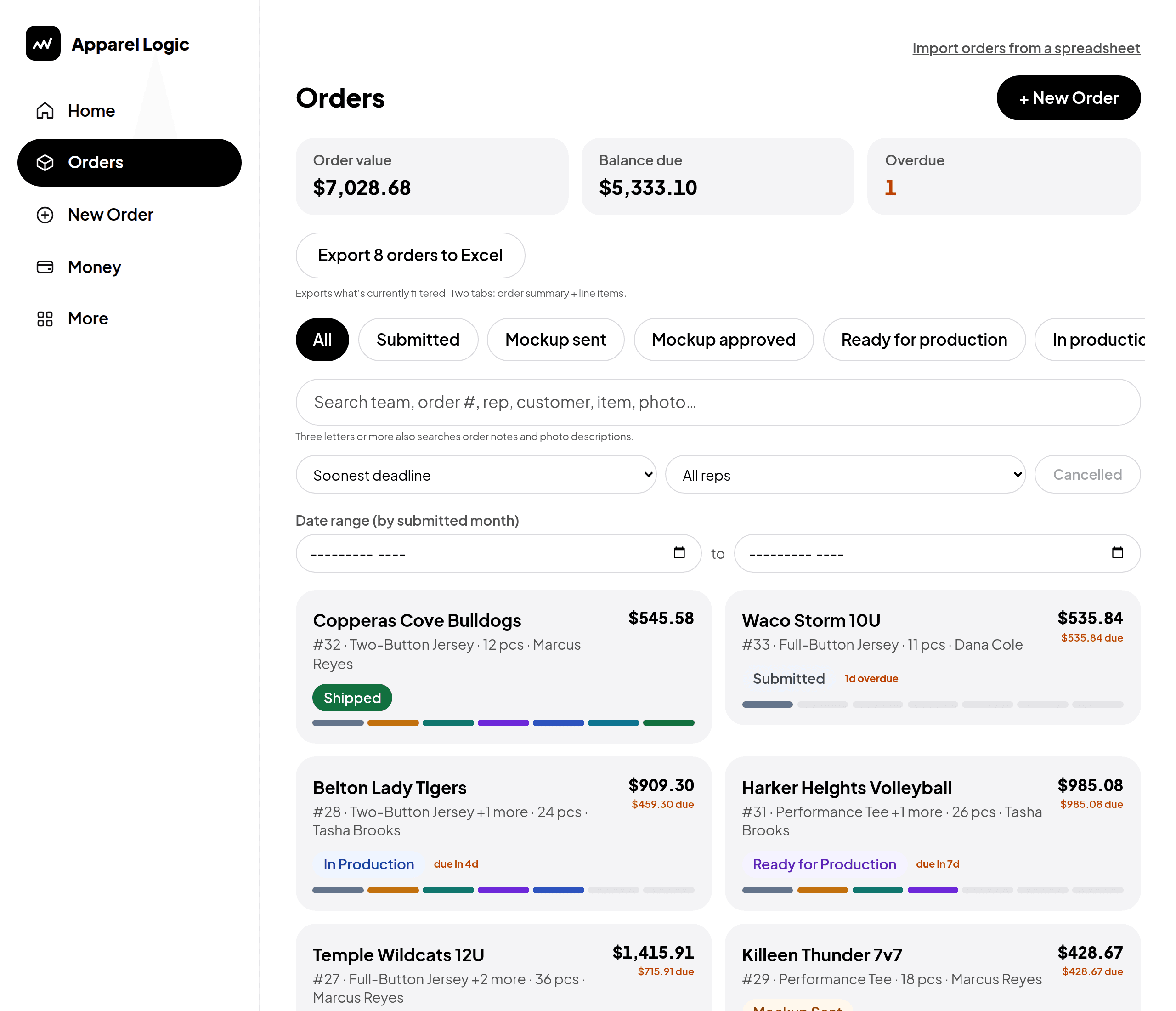
Task: Click the Apparel Logic logo icon
Action: tap(43, 43)
